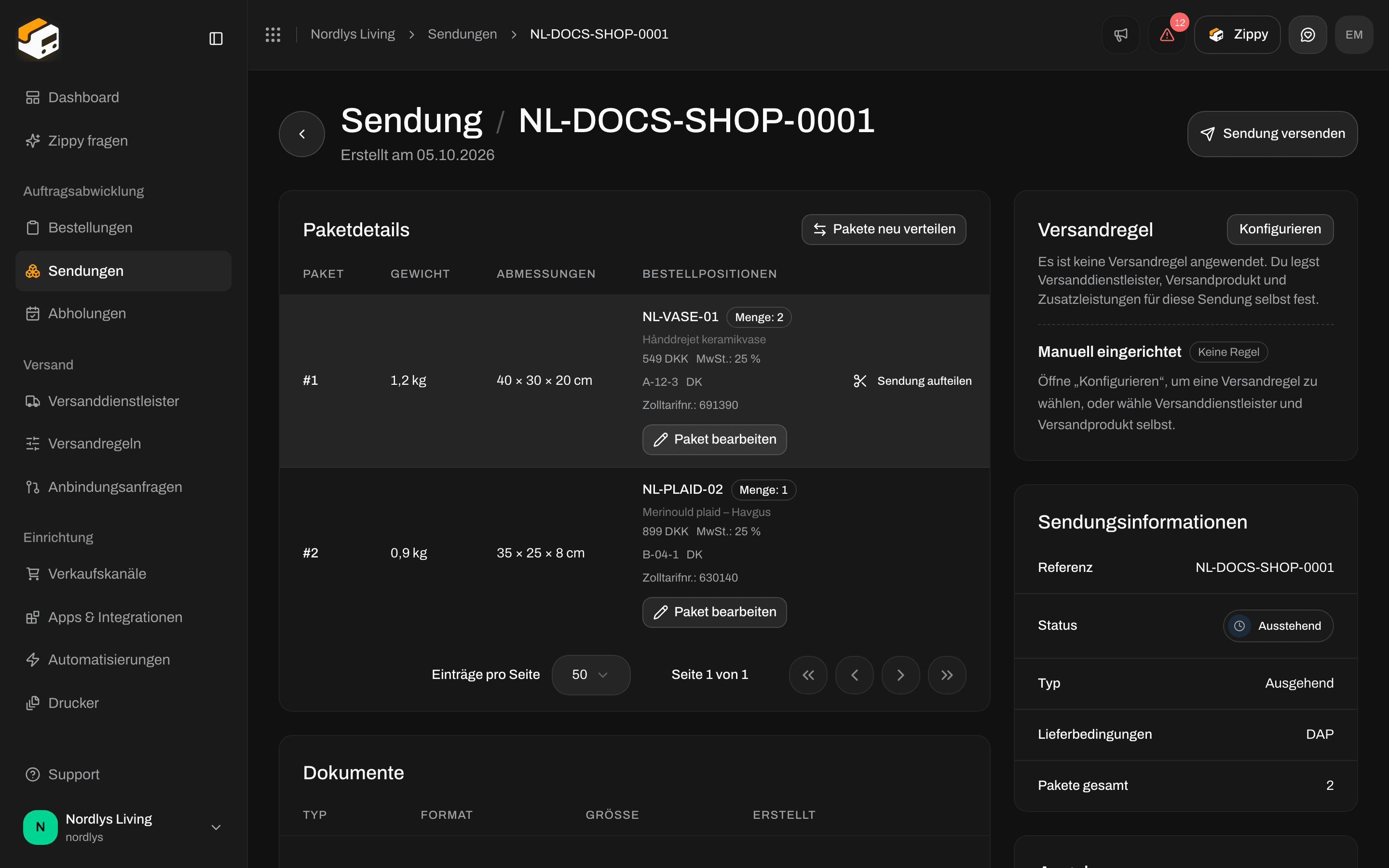The image size is (1389, 868).
Task: Click Konfigurieren in Versandregel card
Action: coord(1280,230)
